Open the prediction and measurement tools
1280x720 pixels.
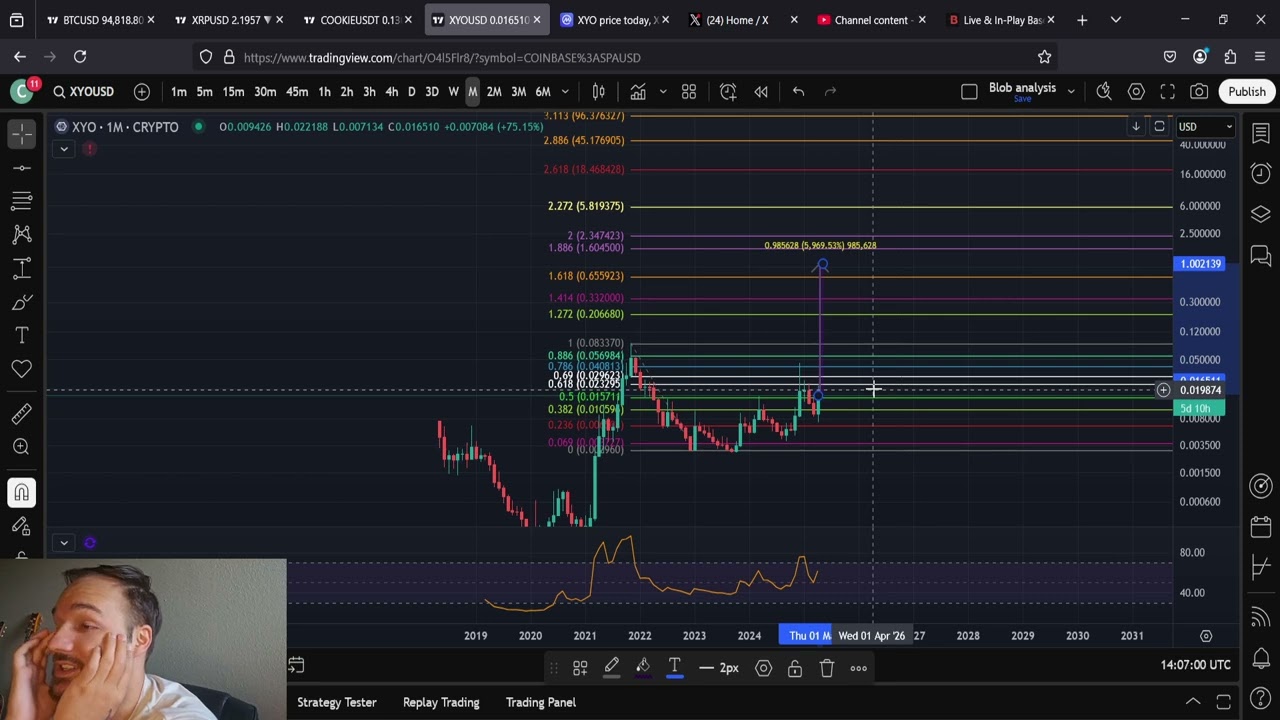(22, 268)
